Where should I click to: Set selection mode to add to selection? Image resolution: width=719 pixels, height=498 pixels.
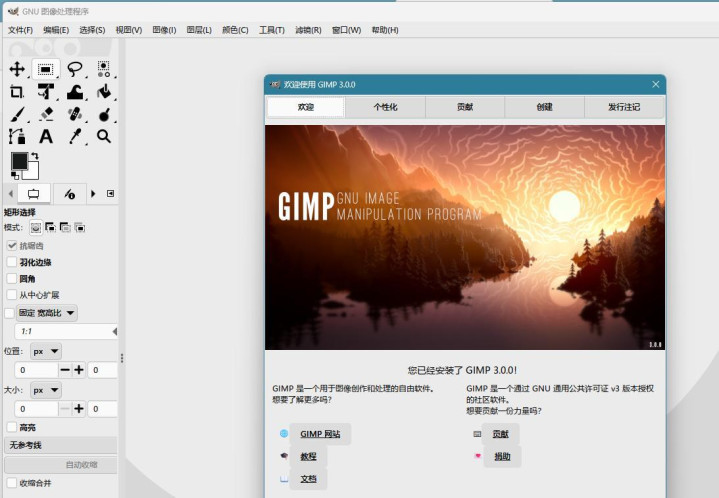[x=50, y=227]
